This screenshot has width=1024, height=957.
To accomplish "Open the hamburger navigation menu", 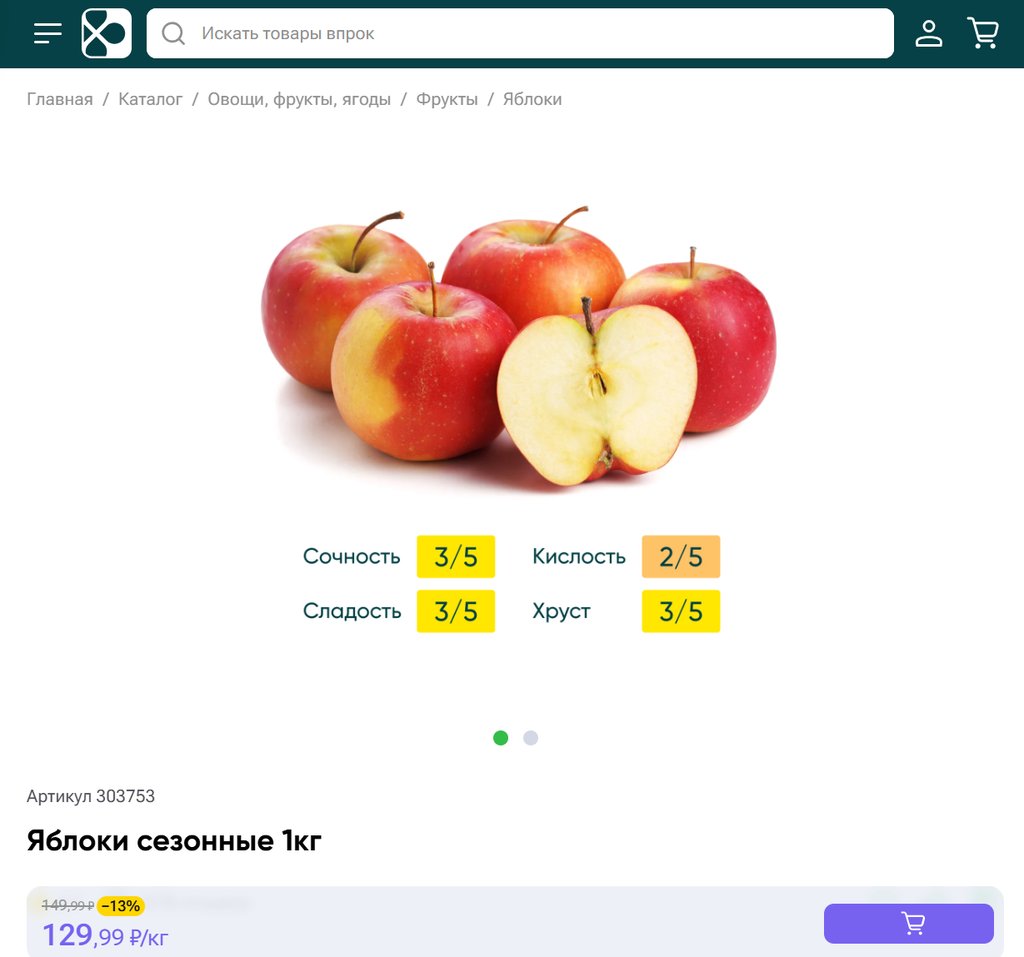I will [x=47, y=33].
